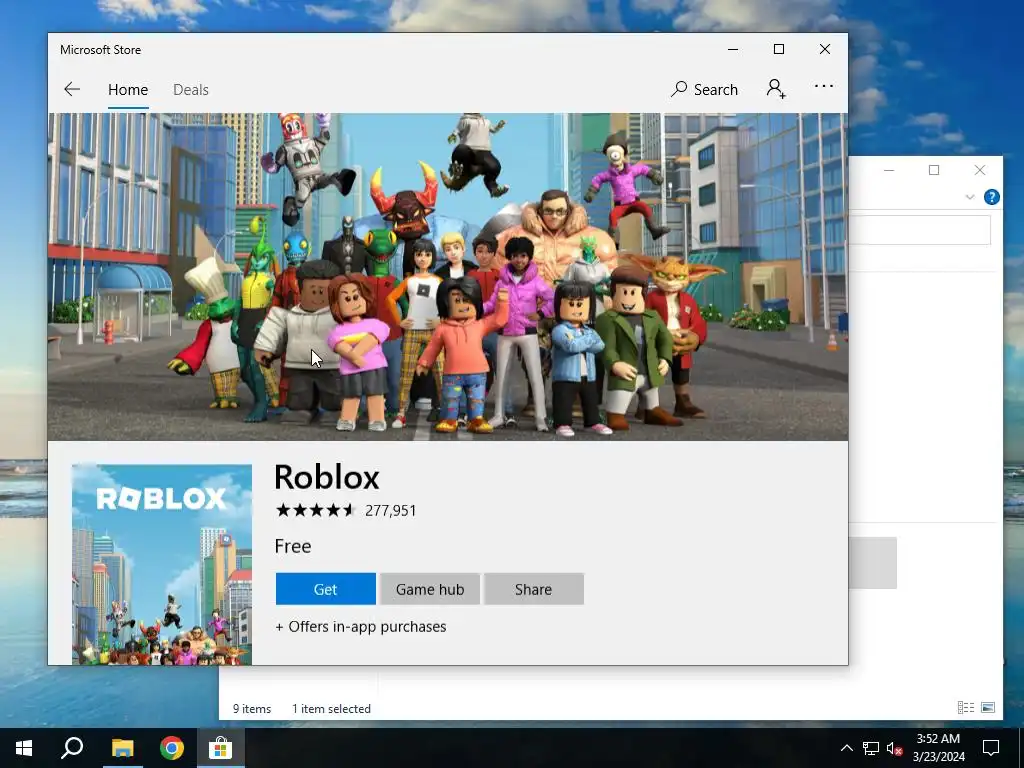The width and height of the screenshot is (1024, 768).
Task: Click the Offers in-app purchases text
Action: [360, 626]
